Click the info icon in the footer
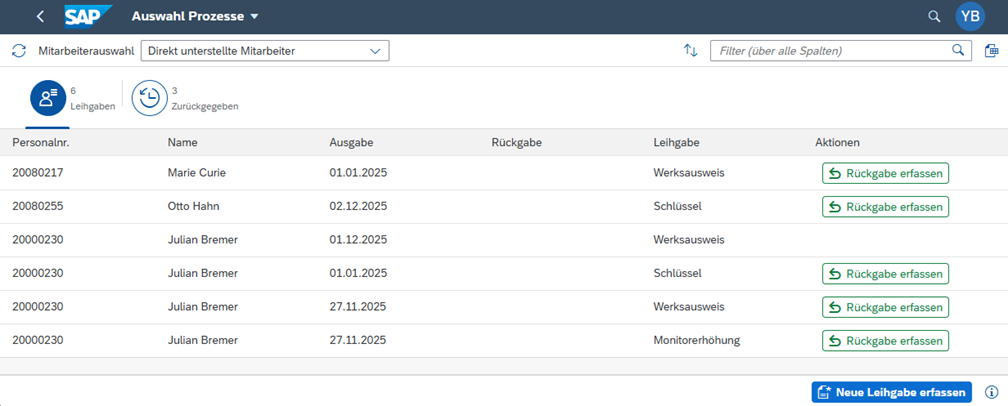 [991, 392]
